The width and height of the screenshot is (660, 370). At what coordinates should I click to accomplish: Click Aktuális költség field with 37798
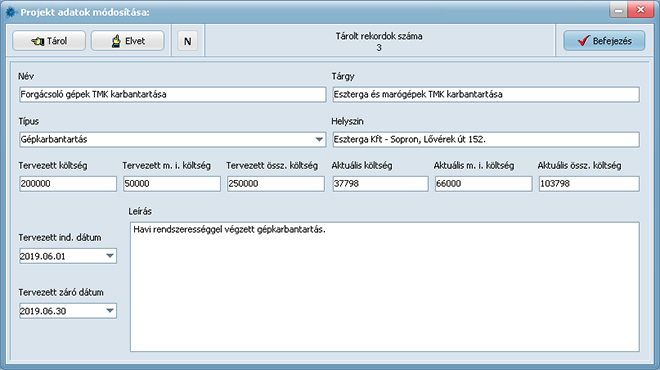click(381, 184)
